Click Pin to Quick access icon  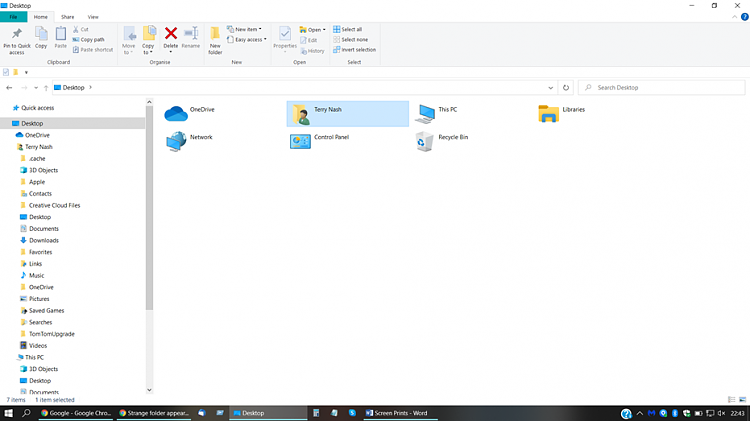click(16, 37)
